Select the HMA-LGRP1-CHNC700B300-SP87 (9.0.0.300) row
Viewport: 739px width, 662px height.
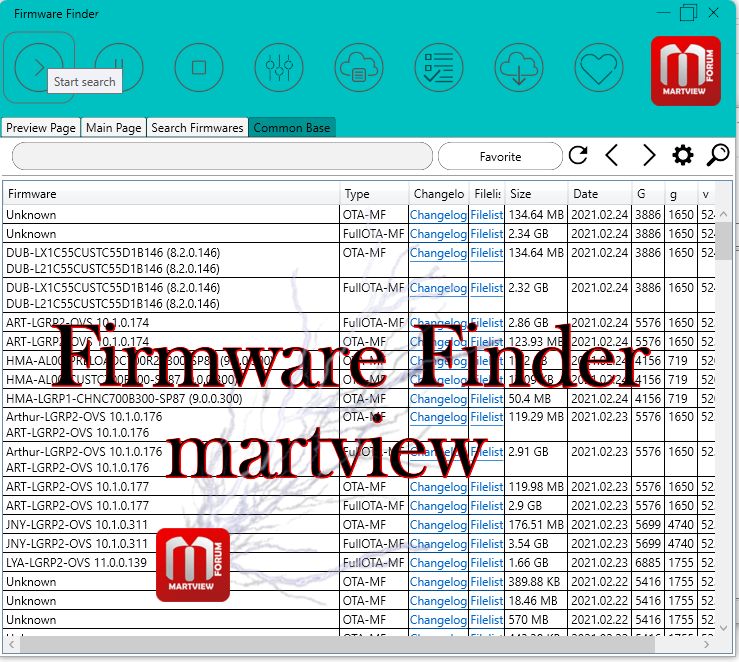point(359,399)
